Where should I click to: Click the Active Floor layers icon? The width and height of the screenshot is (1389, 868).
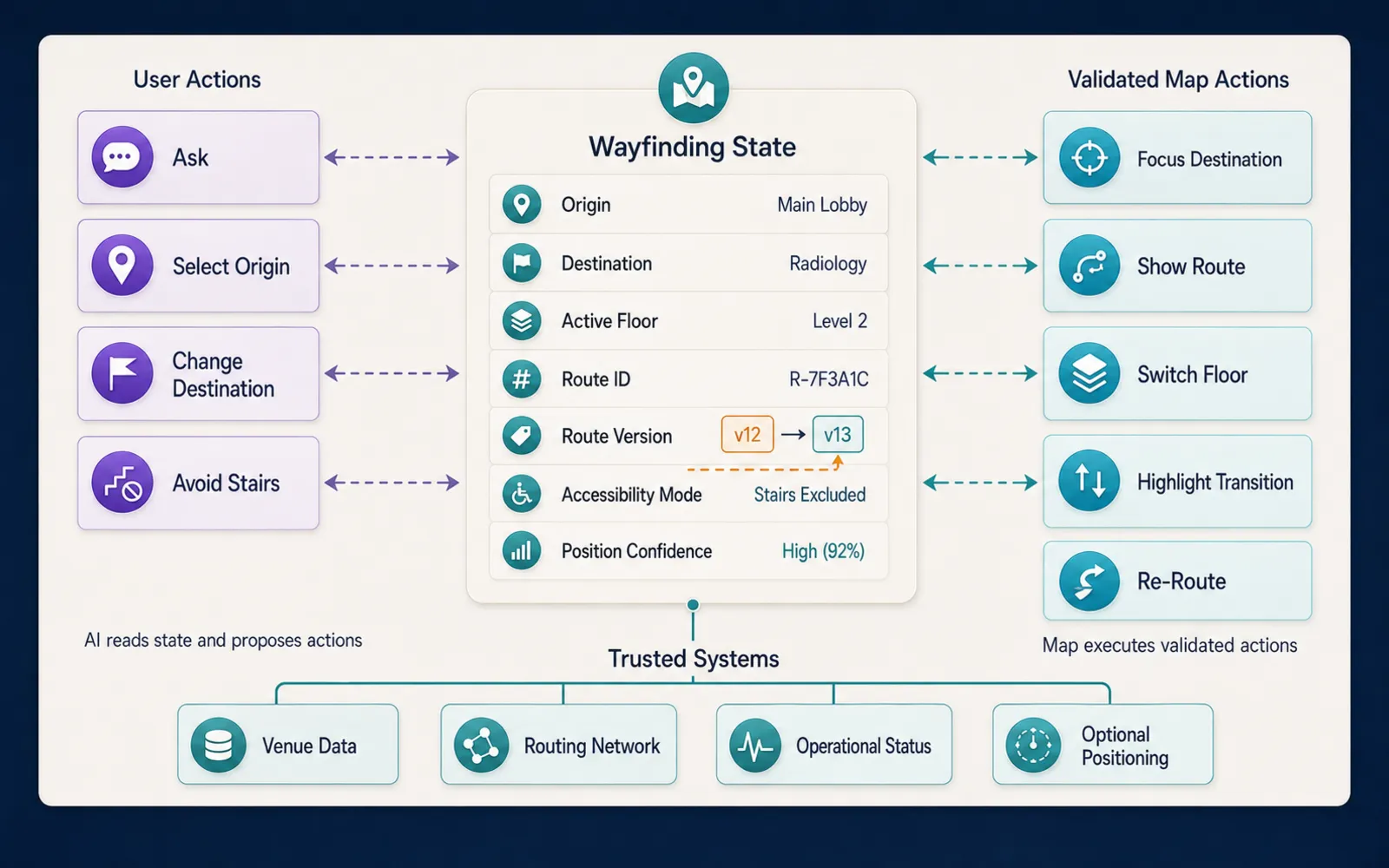pos(522,321)
